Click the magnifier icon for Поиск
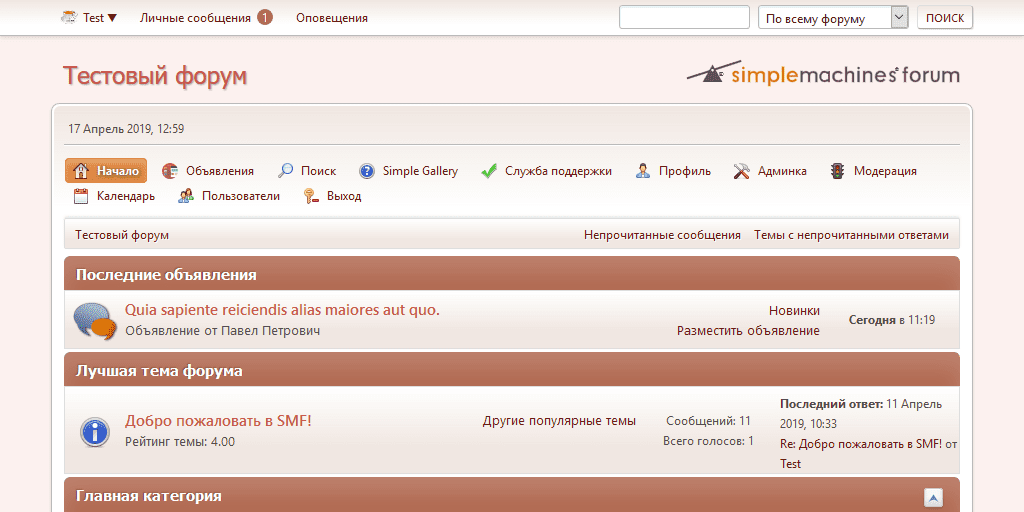 point(286,171)
